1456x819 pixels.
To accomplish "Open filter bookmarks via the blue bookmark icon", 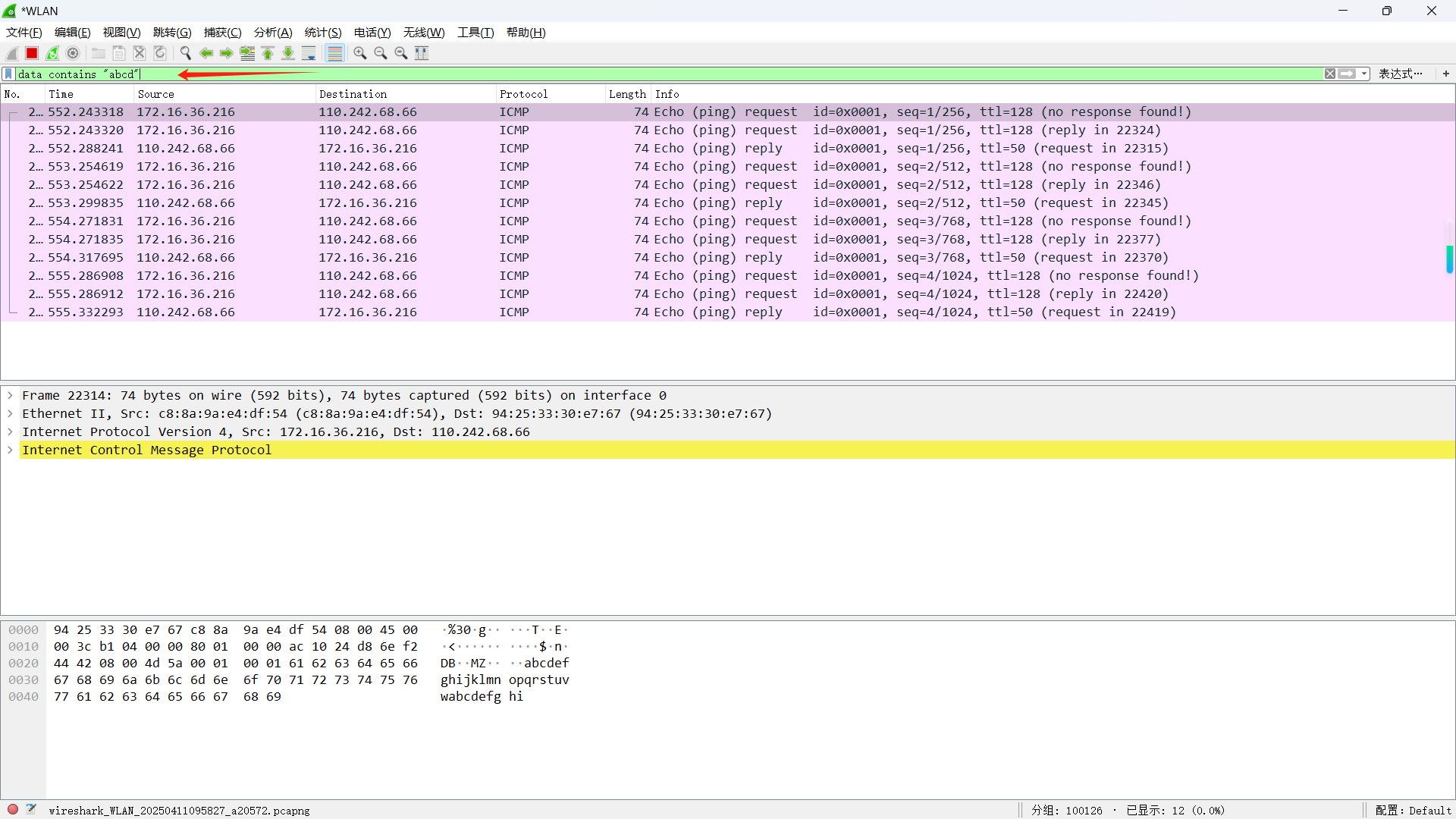I will click(x=8, y=74).
